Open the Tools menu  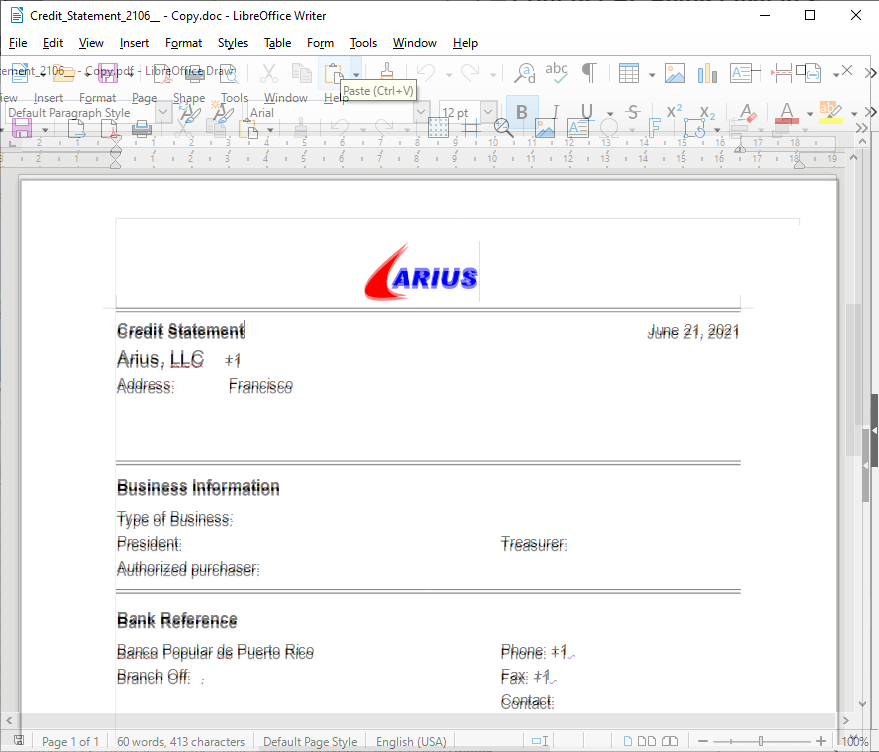pyautogui.click(x=362, y=43)
